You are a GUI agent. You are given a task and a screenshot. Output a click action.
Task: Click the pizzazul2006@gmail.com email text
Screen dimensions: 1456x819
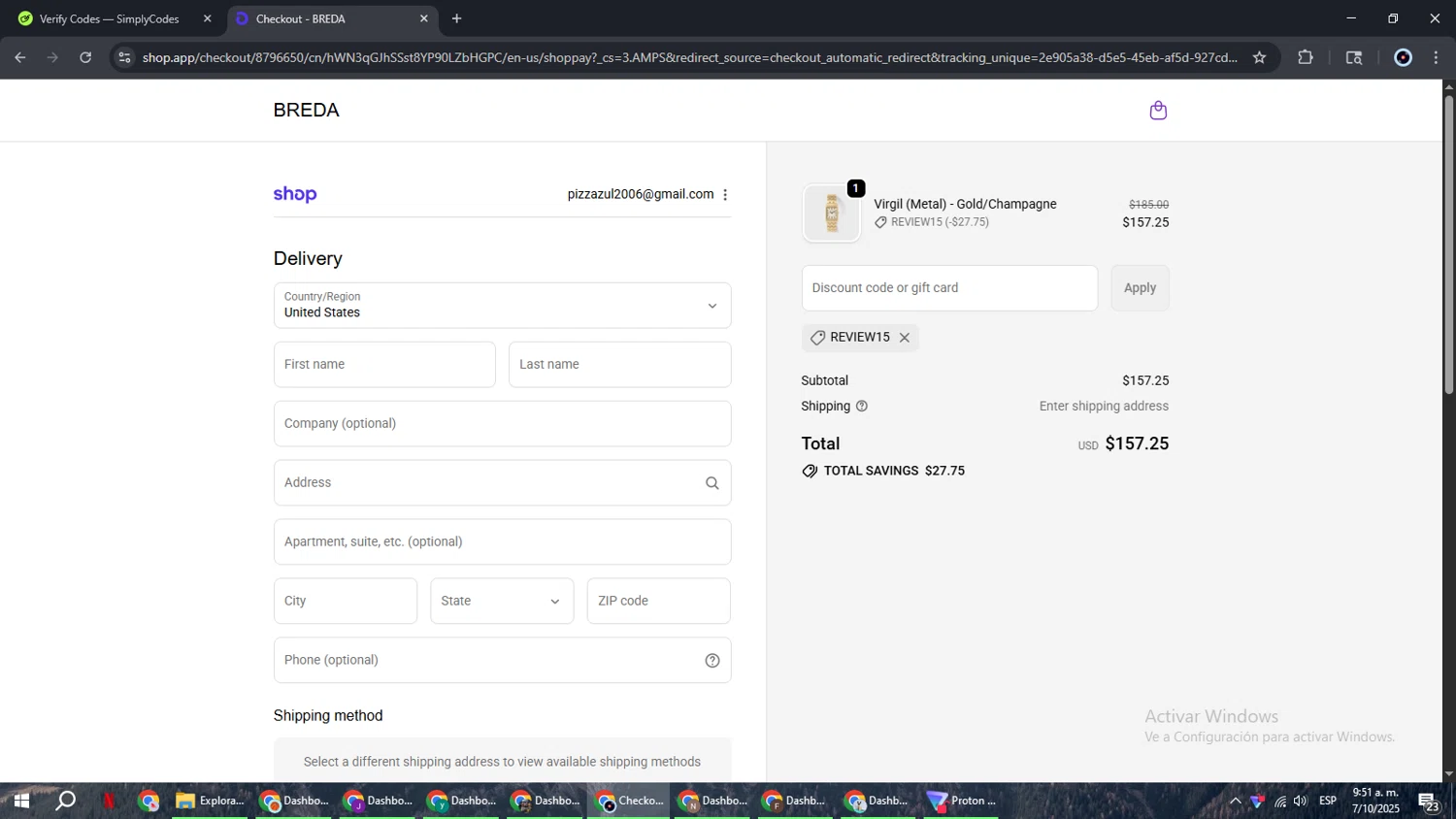(641, 194)
